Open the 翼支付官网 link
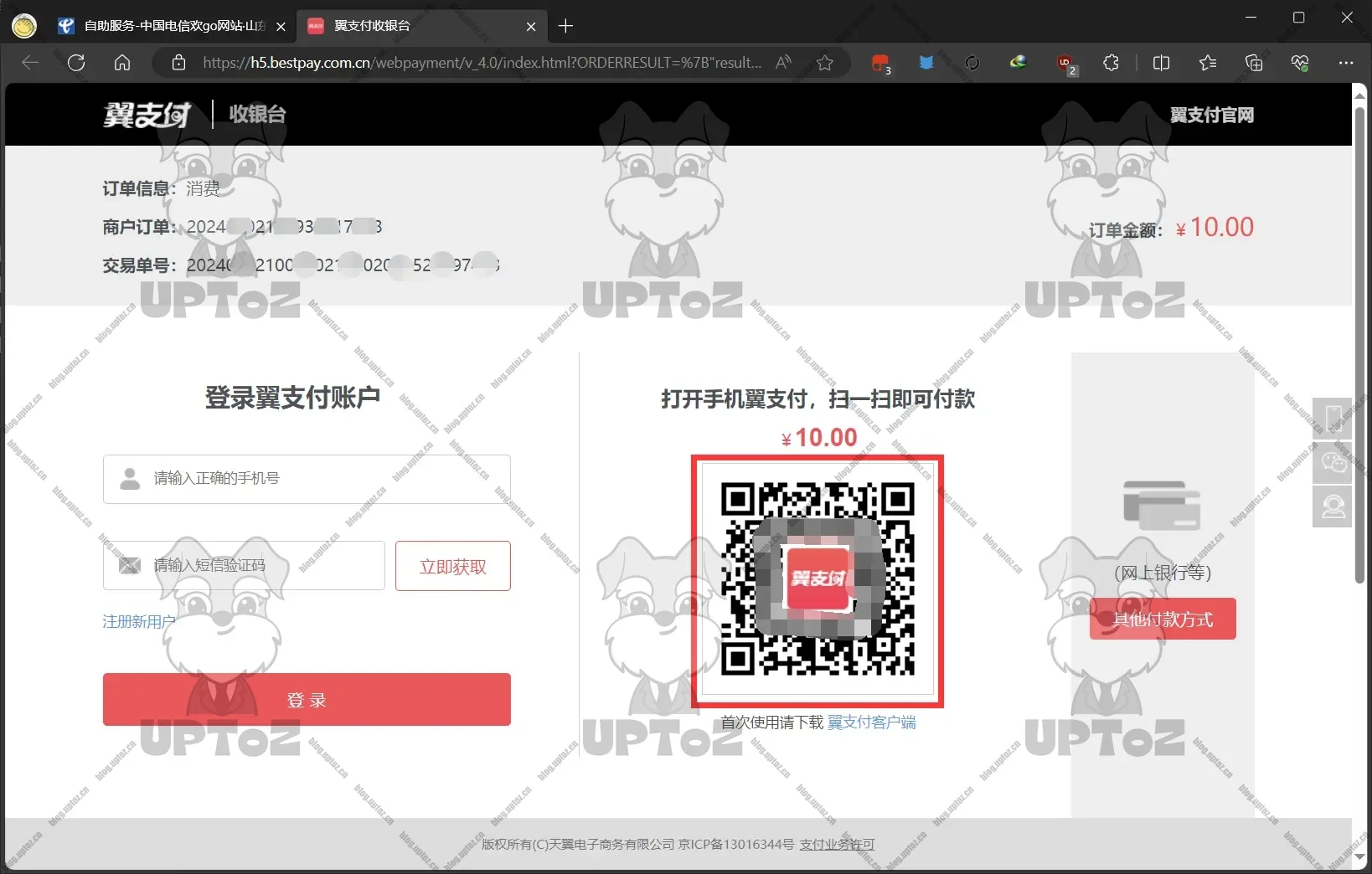Viewport: 1372px width, 874px height. click(1211, 115)
